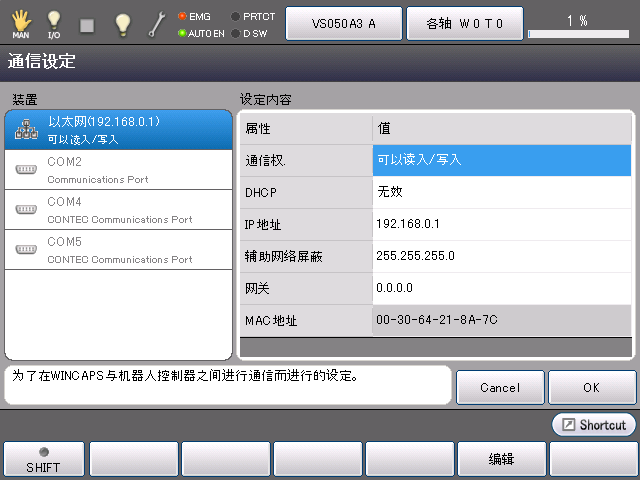Click the PRTCT indicator light
This screenshot has width=640, height=480.
click(x=235, y=16)
